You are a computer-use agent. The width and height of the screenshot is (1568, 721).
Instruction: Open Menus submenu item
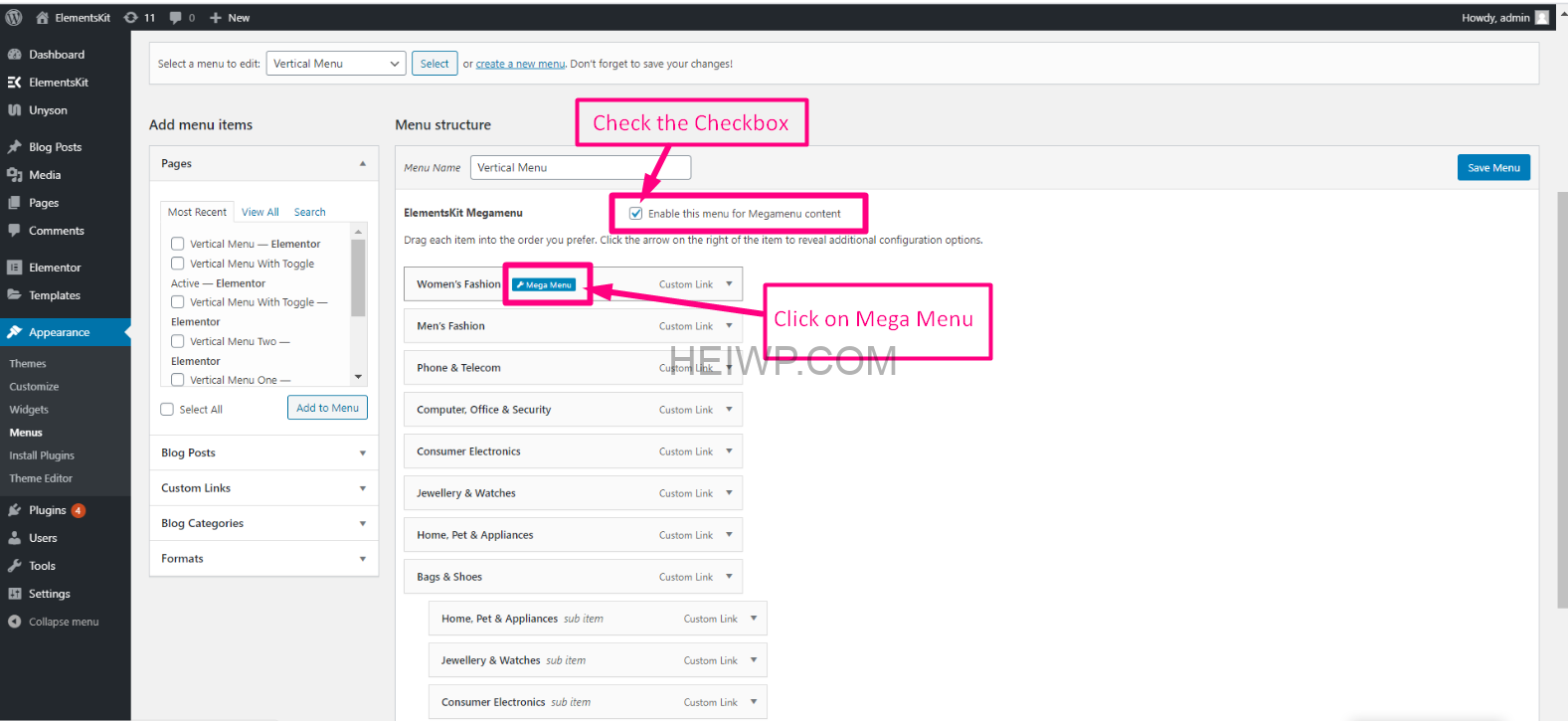(x=26, y=433)
